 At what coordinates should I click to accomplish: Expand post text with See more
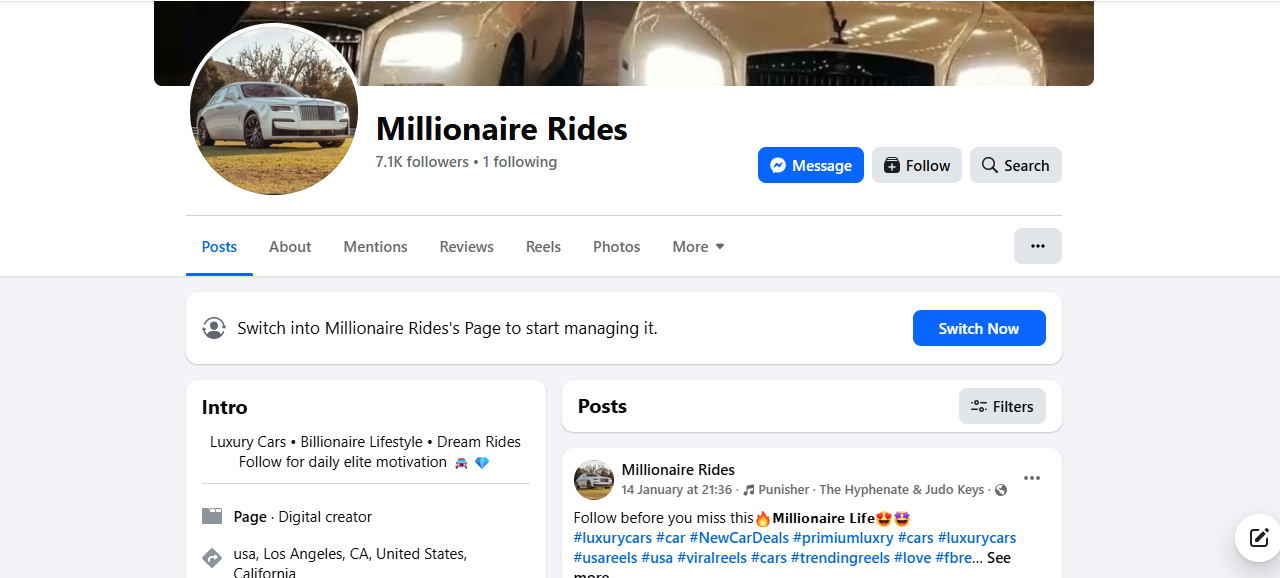(998, 558)
